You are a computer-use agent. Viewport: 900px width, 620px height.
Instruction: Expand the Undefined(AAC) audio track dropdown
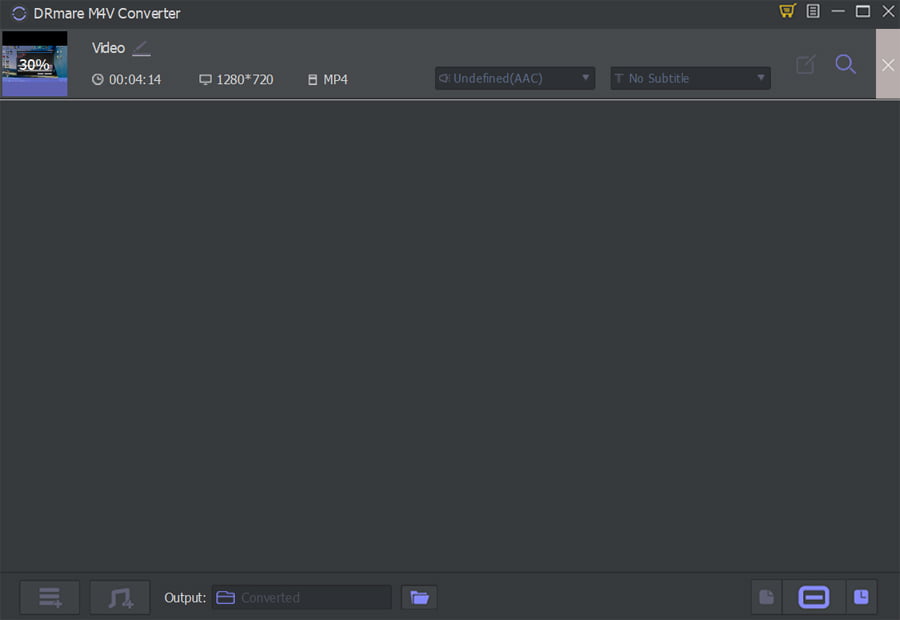pos(515,78)
